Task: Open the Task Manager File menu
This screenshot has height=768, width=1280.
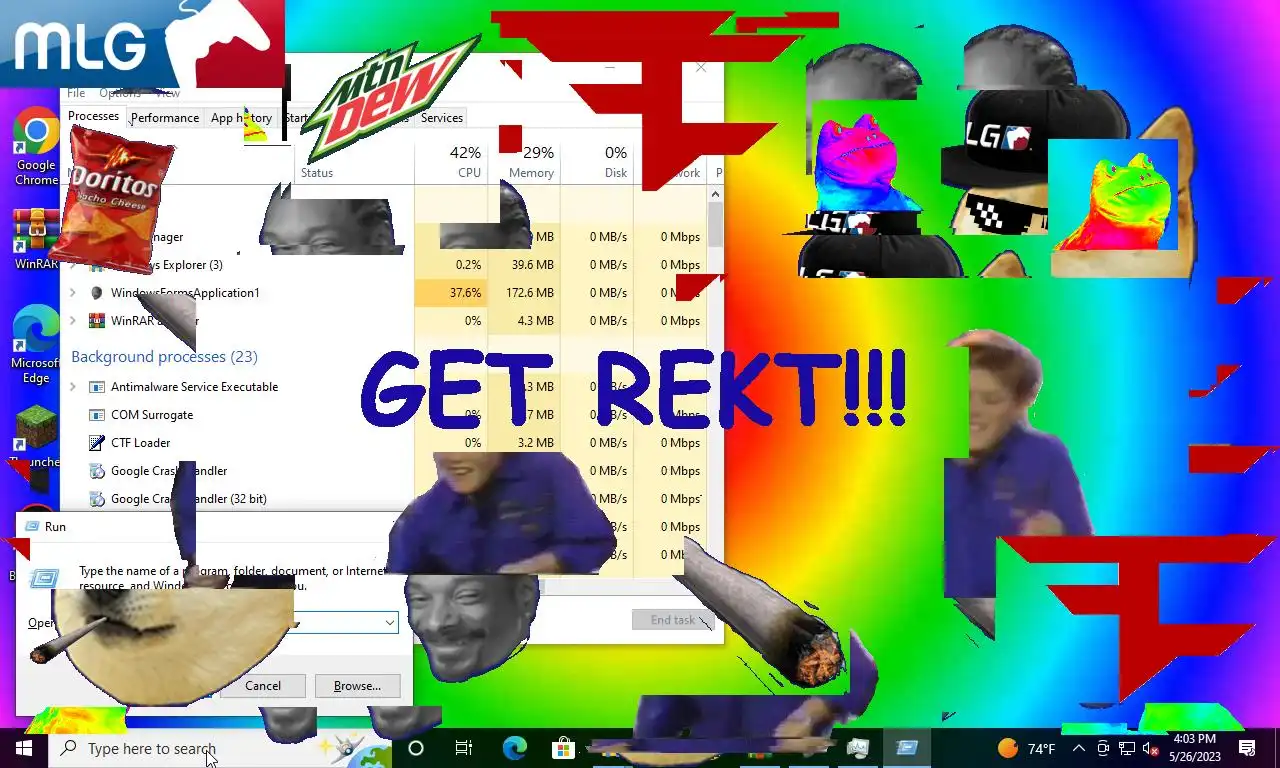Action: [76, 93]
